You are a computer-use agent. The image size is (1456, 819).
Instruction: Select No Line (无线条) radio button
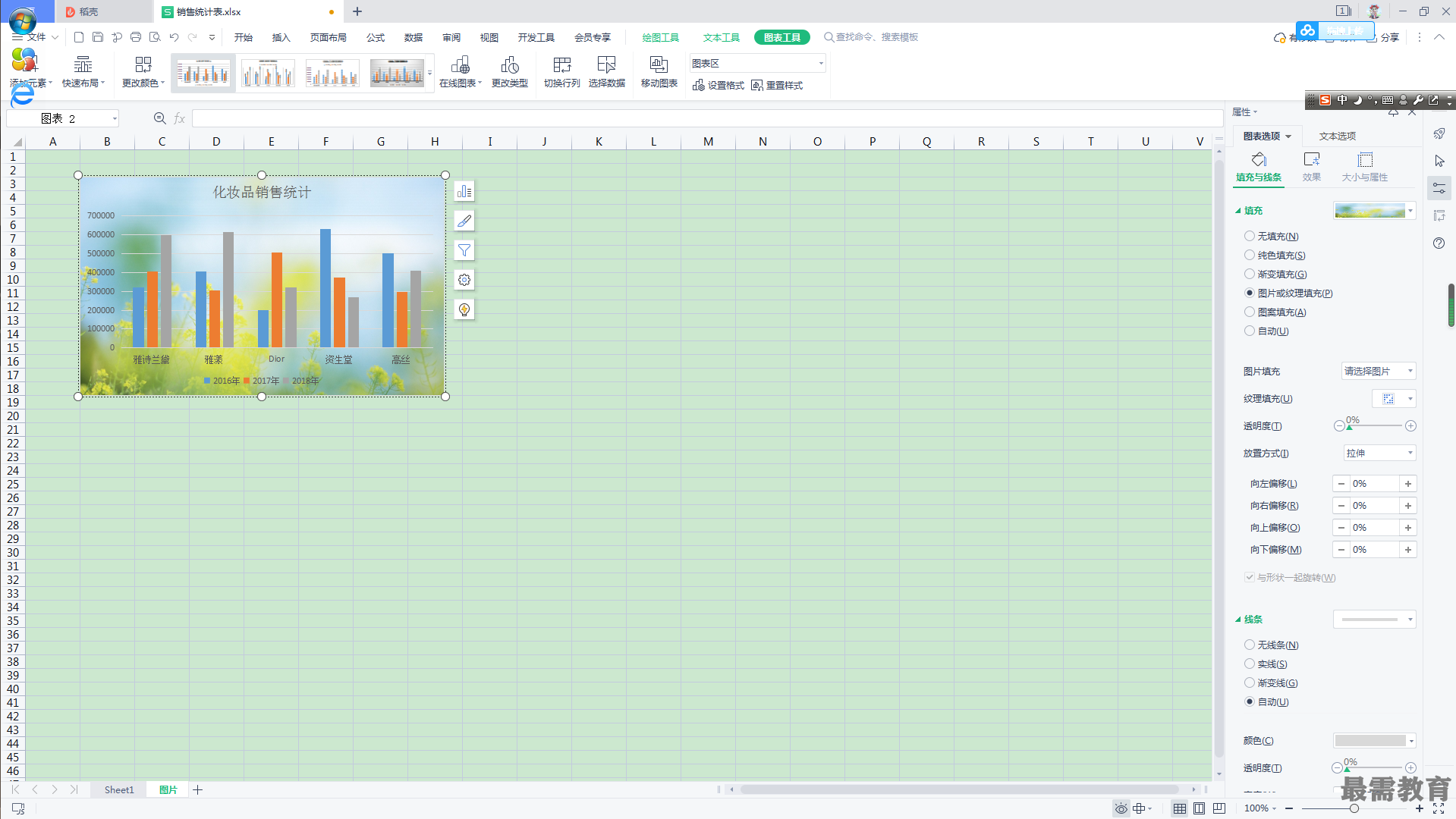pos(1249,645)
